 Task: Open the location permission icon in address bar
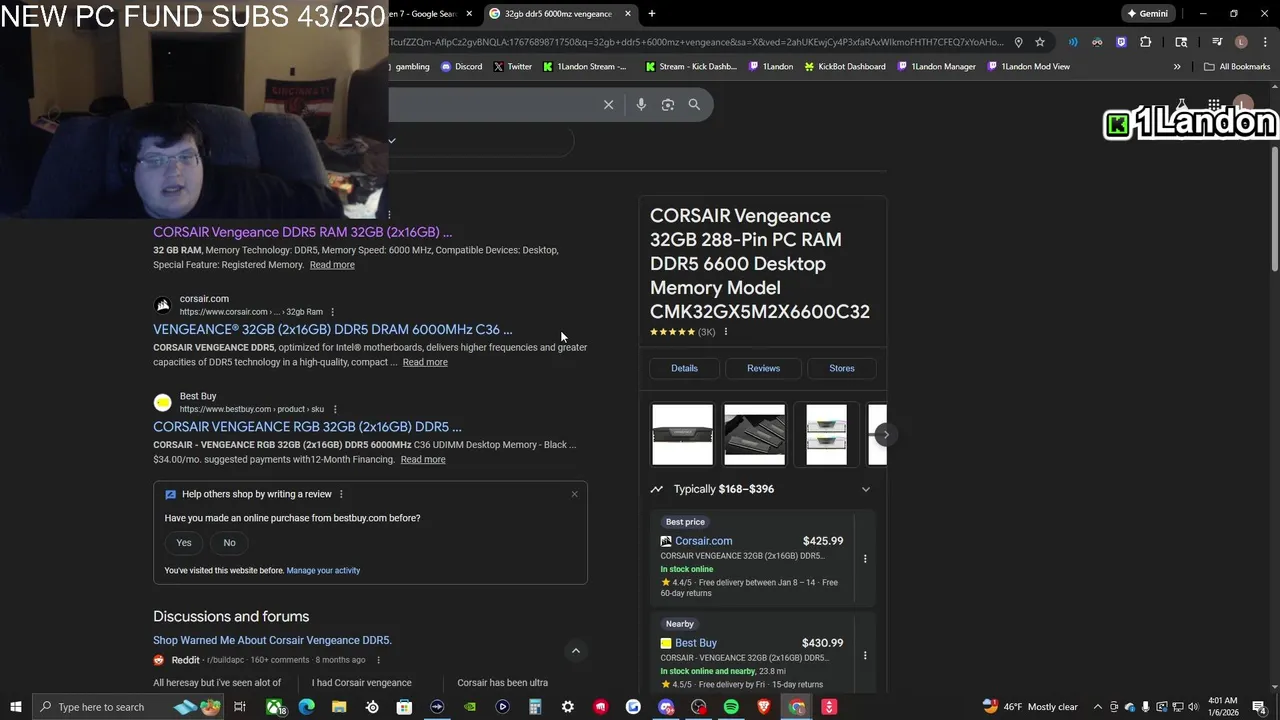coord(1018,42)
